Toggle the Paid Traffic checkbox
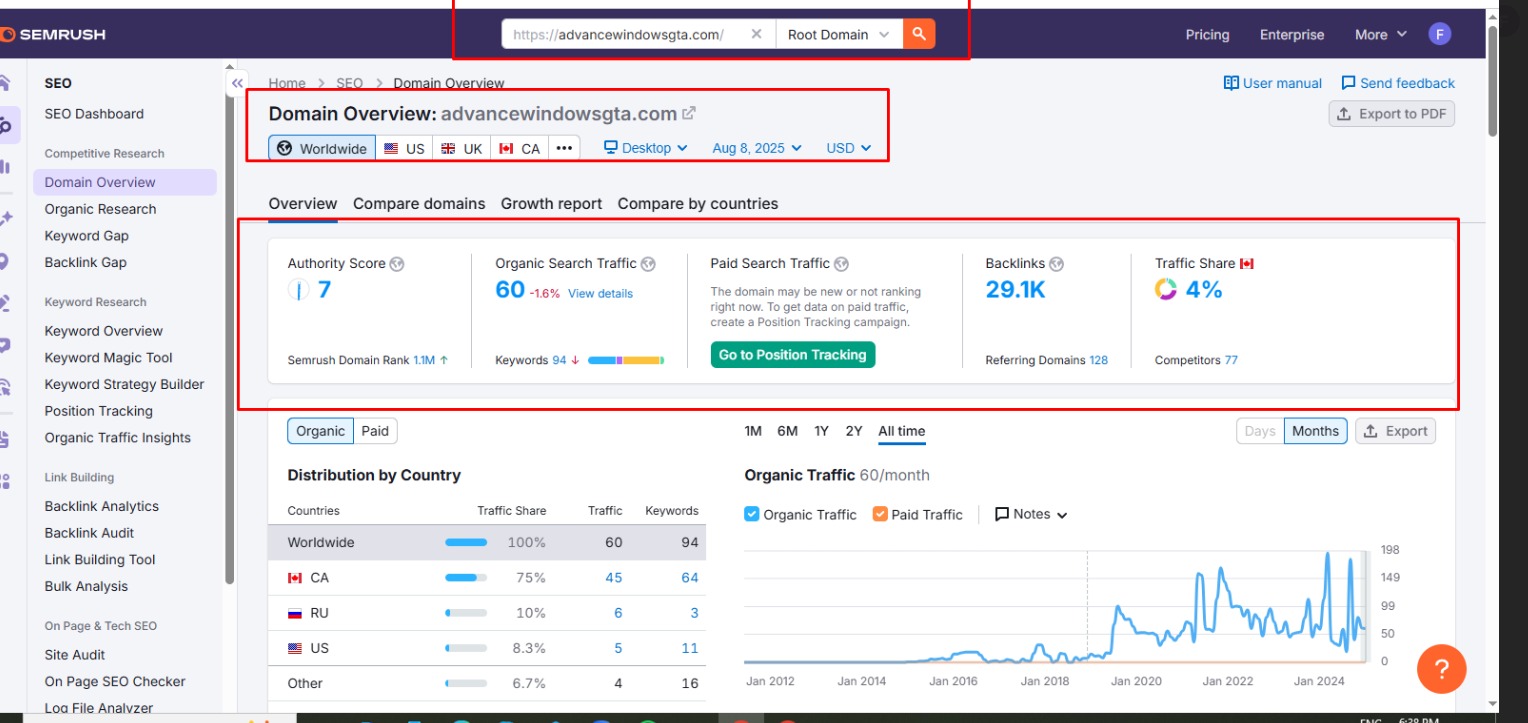Screen dimensions: 1528x723 pyautogui.click(x=880, y=514)
